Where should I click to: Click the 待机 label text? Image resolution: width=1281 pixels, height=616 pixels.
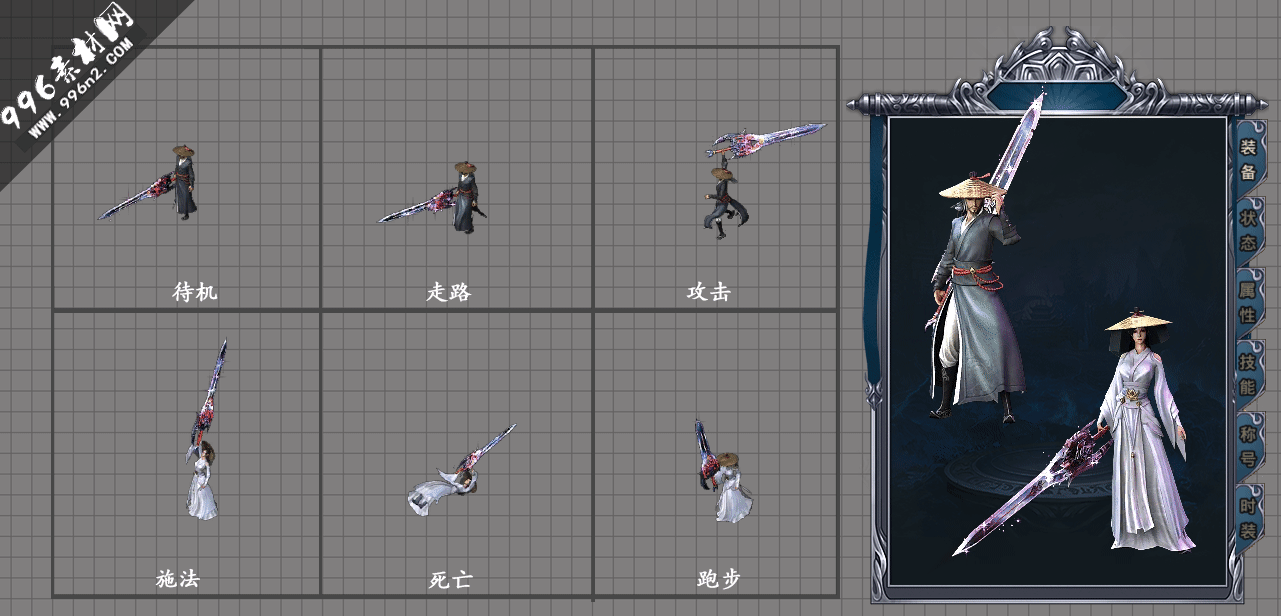(x=194, y=292)
